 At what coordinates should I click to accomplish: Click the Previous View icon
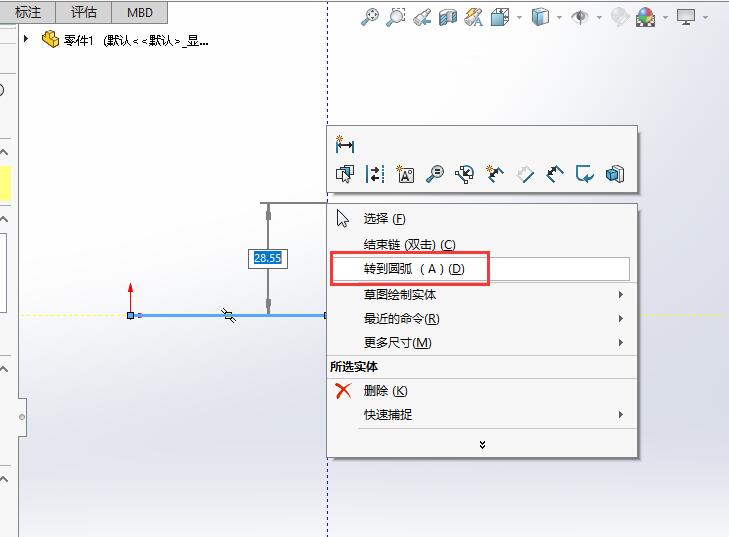(422, 17)
